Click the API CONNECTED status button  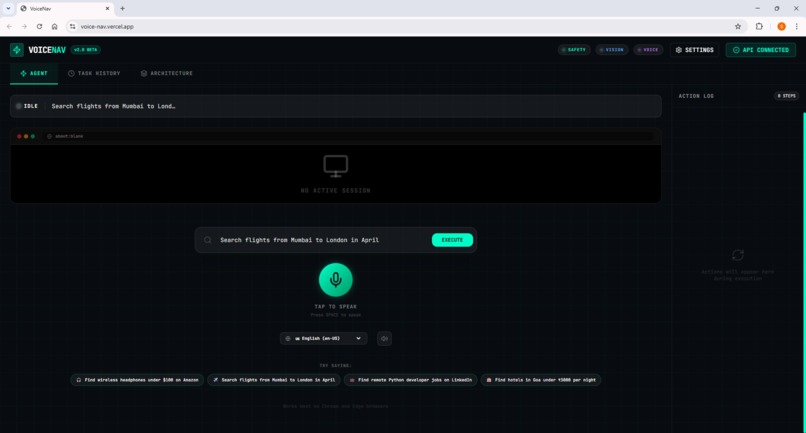coord(761,50)
